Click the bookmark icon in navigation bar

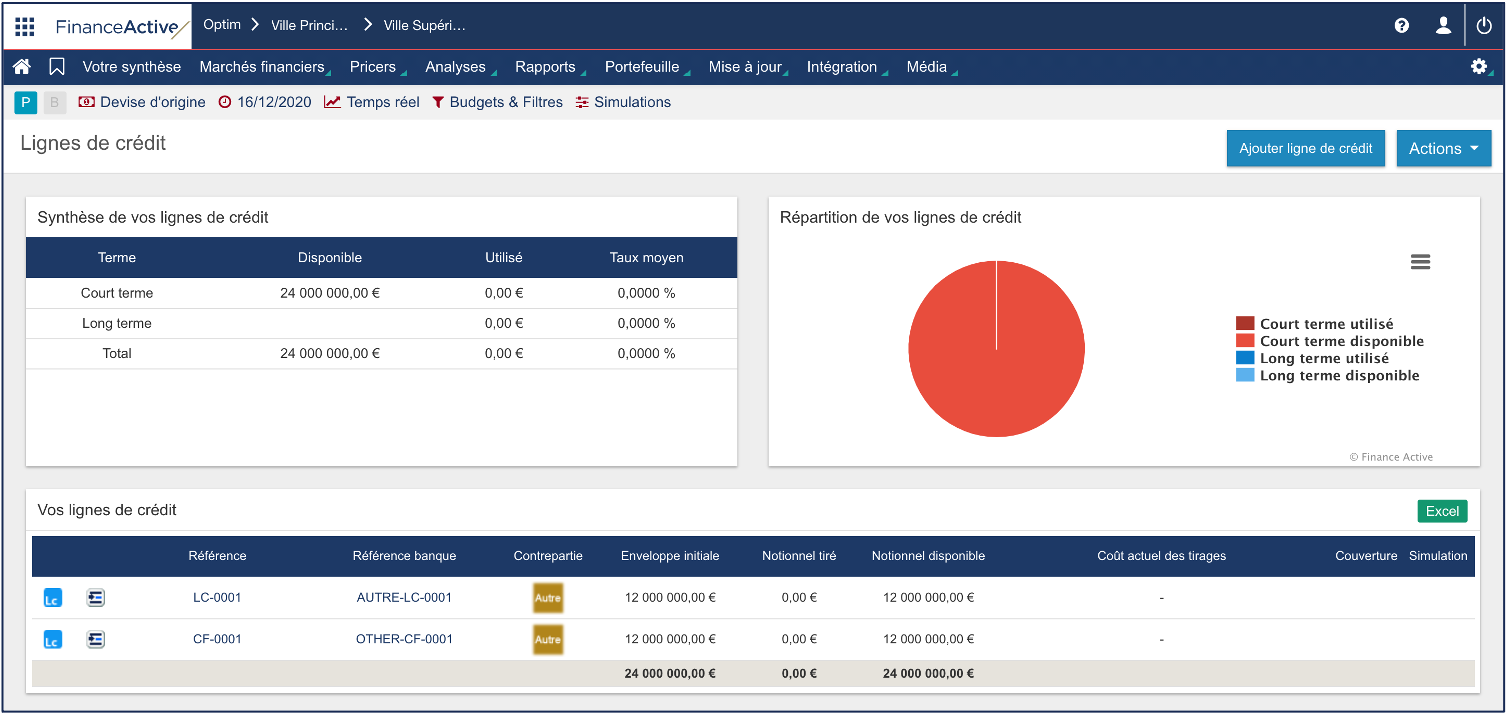coord(57,67)
